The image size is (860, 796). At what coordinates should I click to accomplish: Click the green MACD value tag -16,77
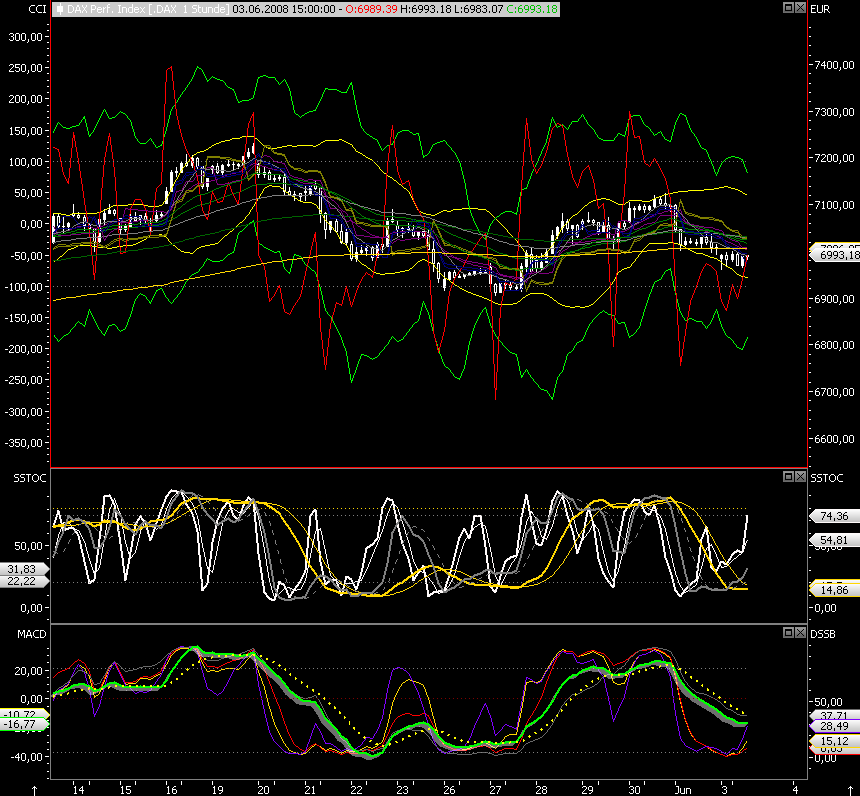click(x=23, y=725)
